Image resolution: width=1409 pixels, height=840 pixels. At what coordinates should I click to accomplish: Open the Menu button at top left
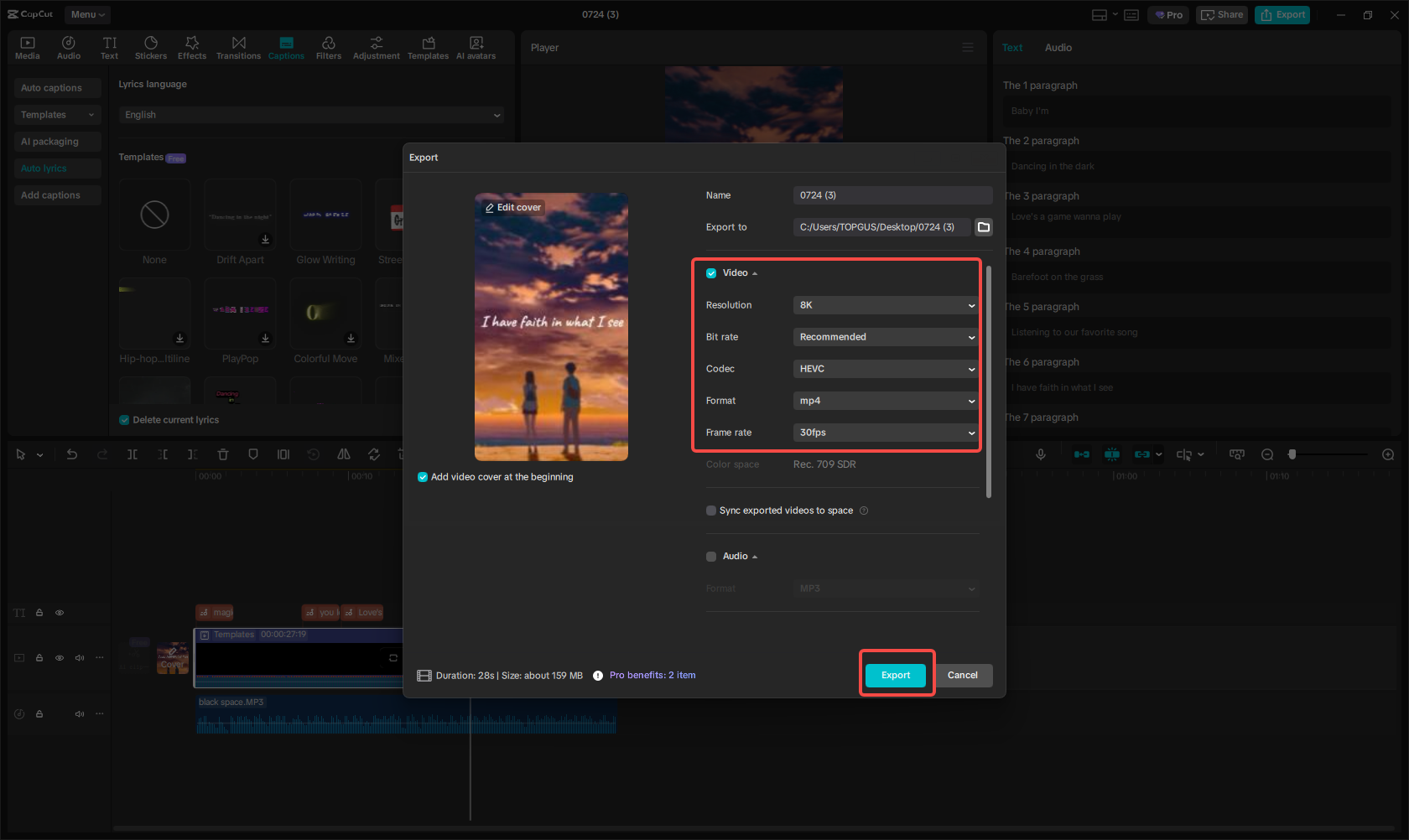(87, 14)
